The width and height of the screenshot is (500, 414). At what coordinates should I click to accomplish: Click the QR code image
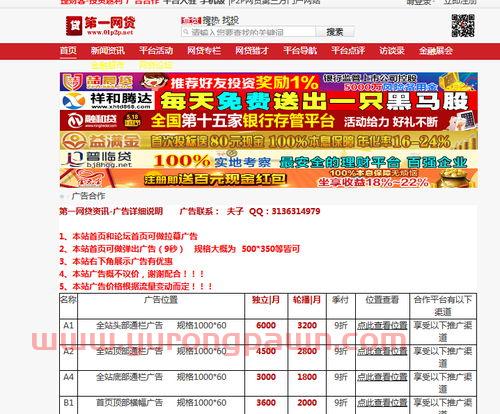click(x=463, y=25)
